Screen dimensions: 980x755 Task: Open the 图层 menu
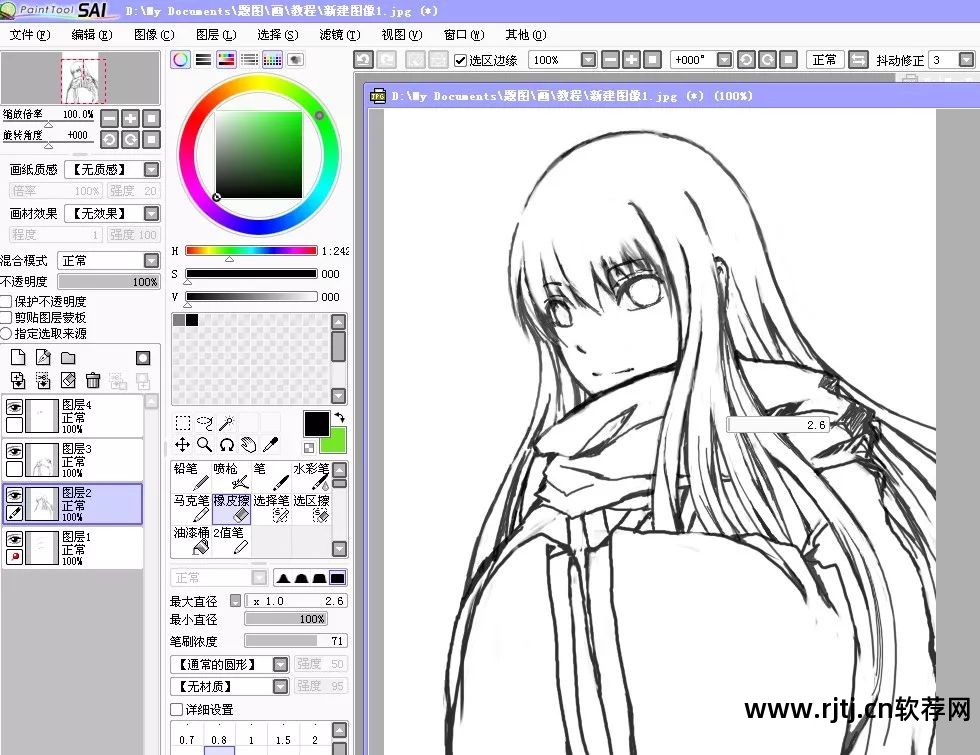pos(216,35)
